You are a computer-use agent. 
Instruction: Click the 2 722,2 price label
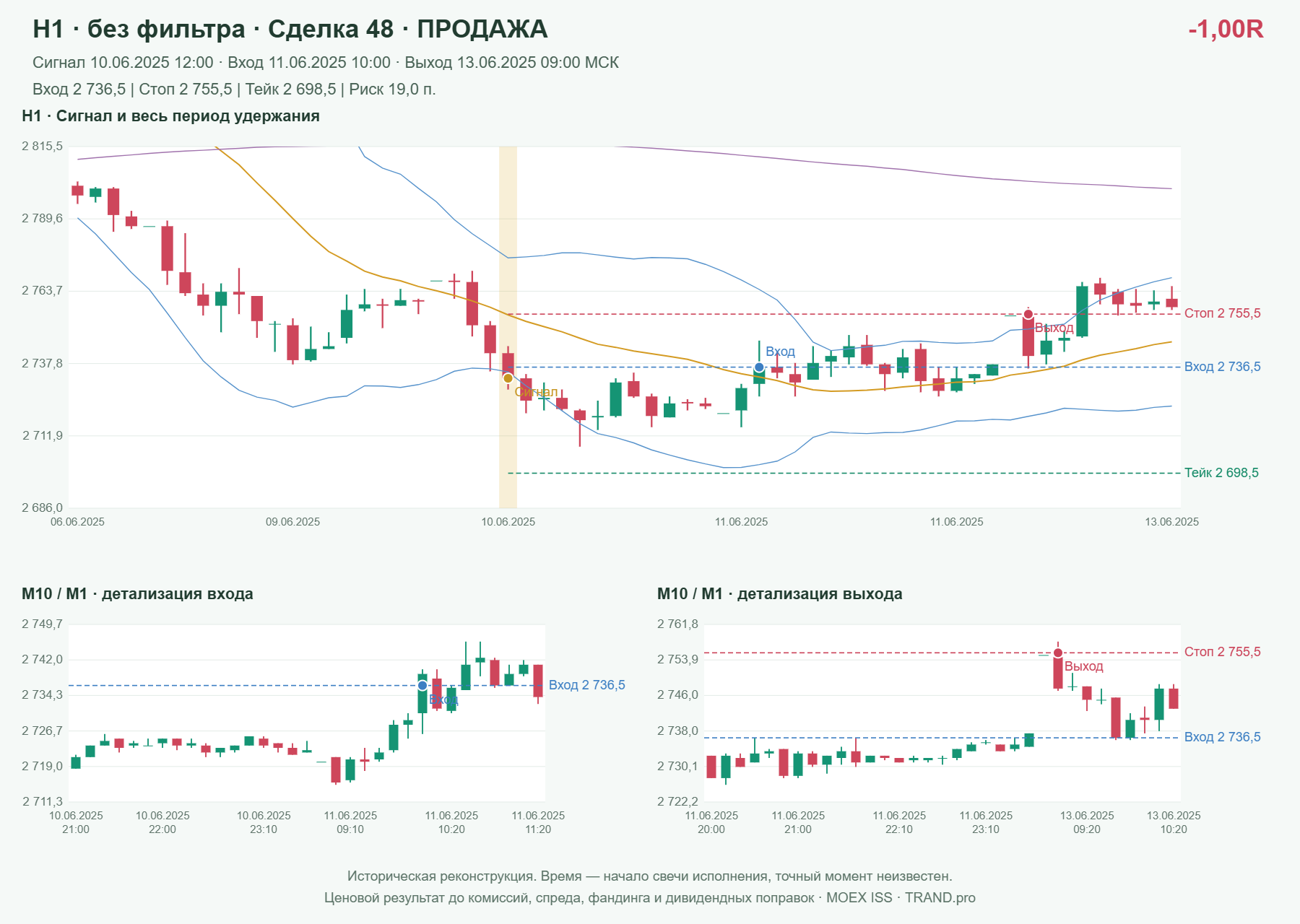pos(677,801)
